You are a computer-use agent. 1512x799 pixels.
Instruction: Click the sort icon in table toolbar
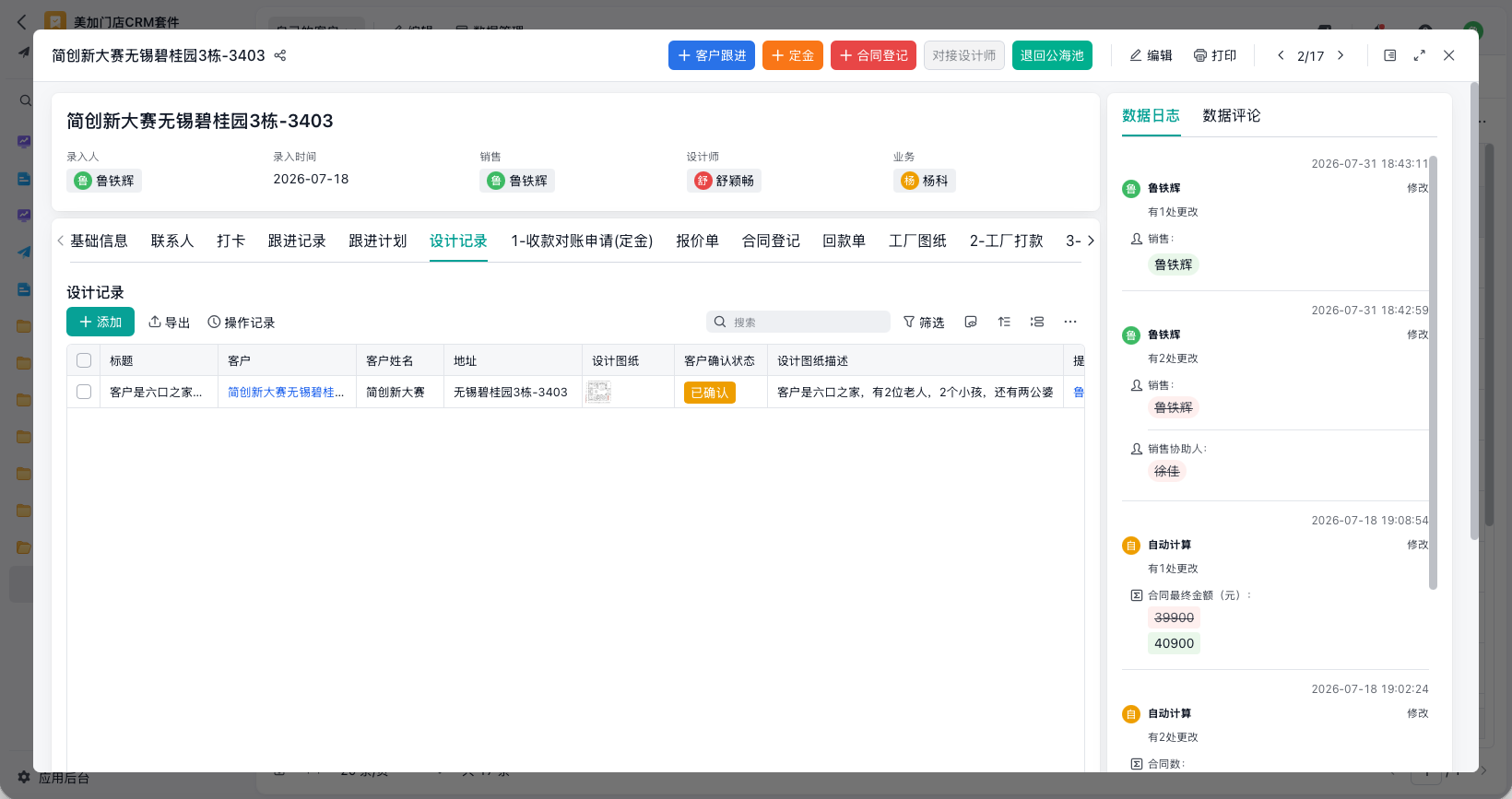(x=1004, y=322)
